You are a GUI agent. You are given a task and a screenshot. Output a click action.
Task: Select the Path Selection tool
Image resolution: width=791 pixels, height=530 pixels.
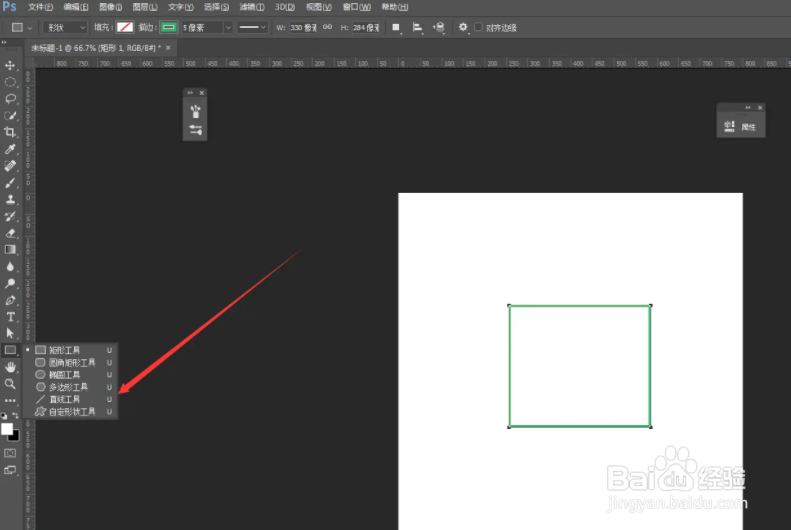point(10,333)
